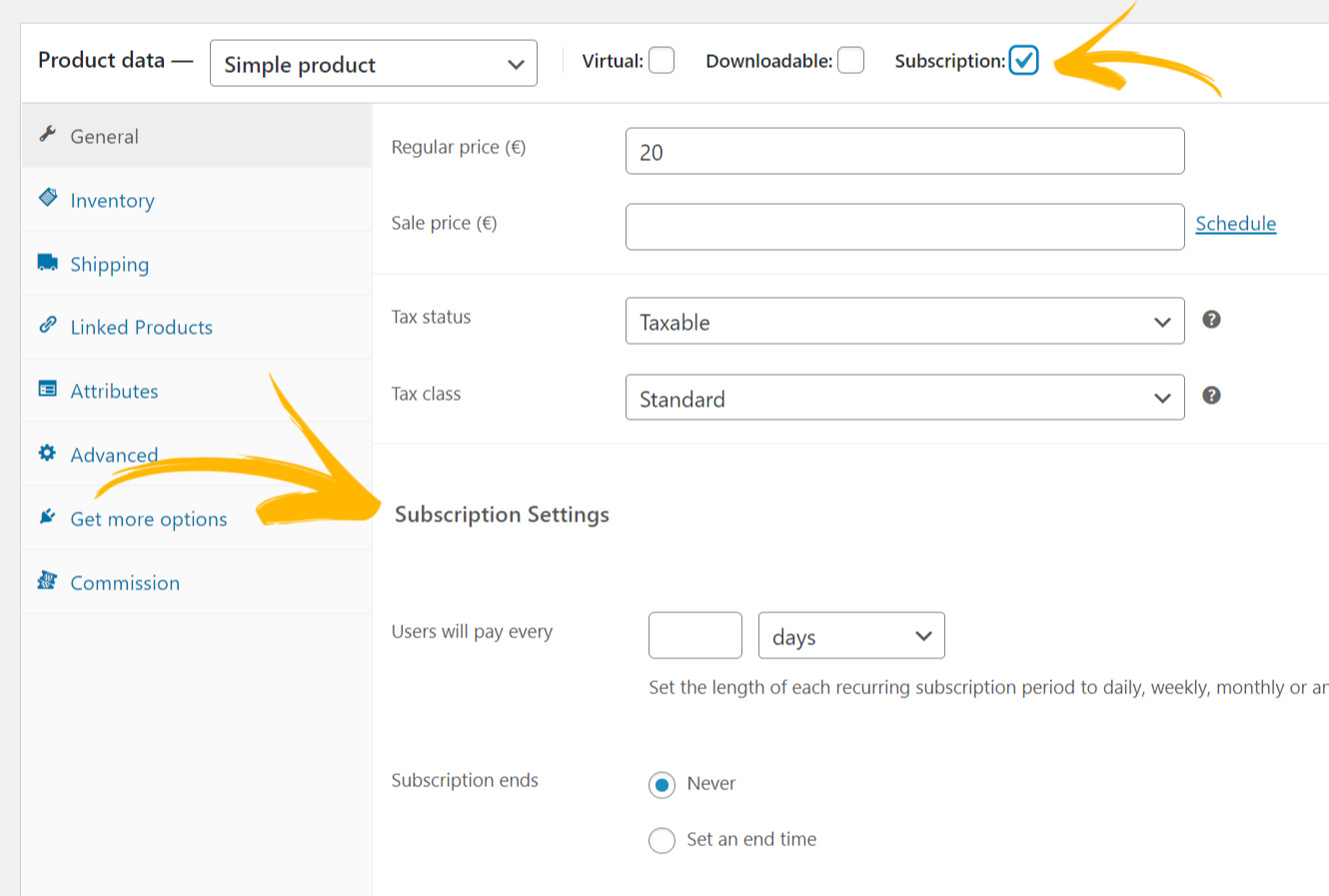Switch to the Inventory tab

click(197, 200)
